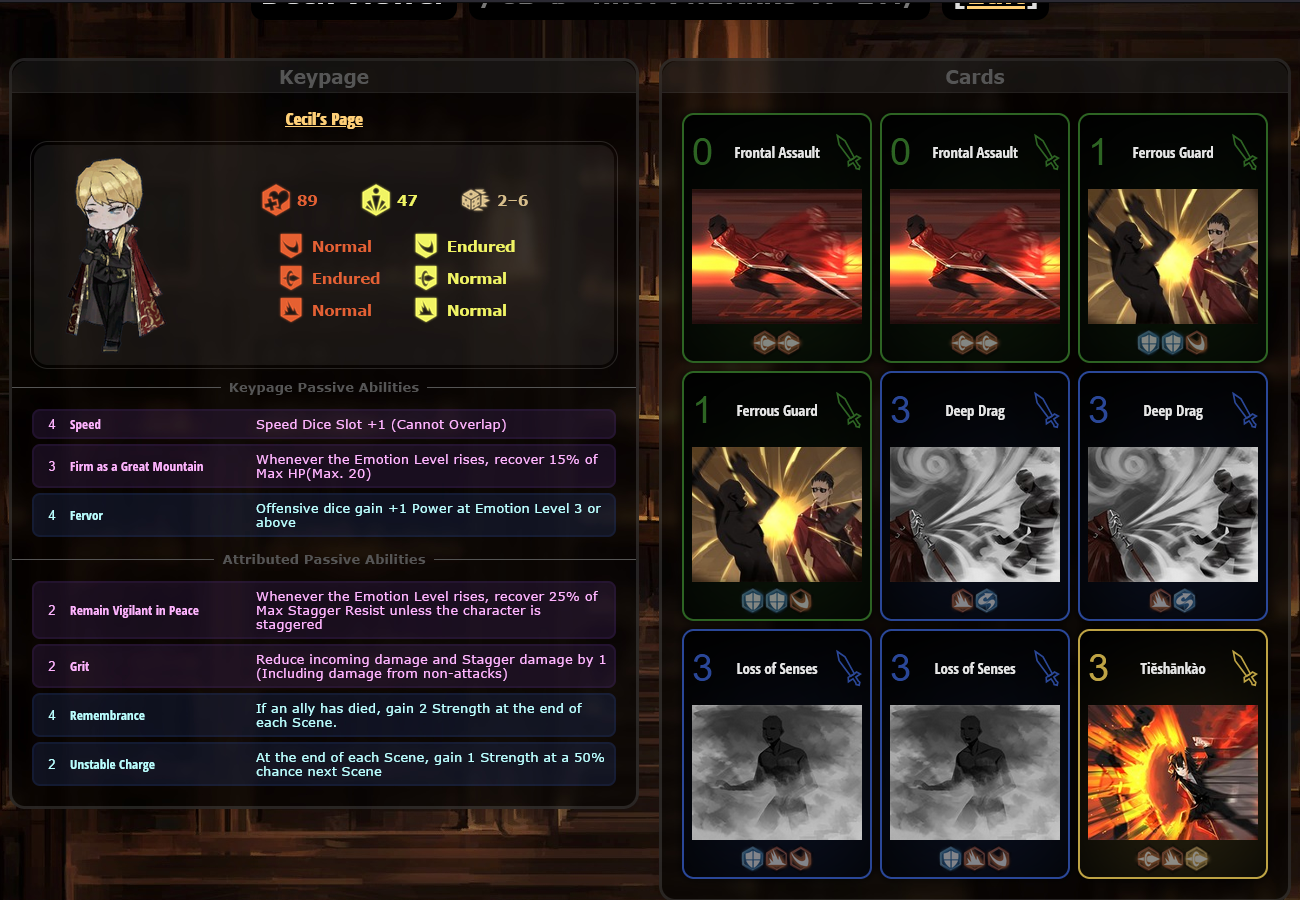Select the Grit attributed passive row
Viewport: 1300px width, 900px height.
click(324, 666)
